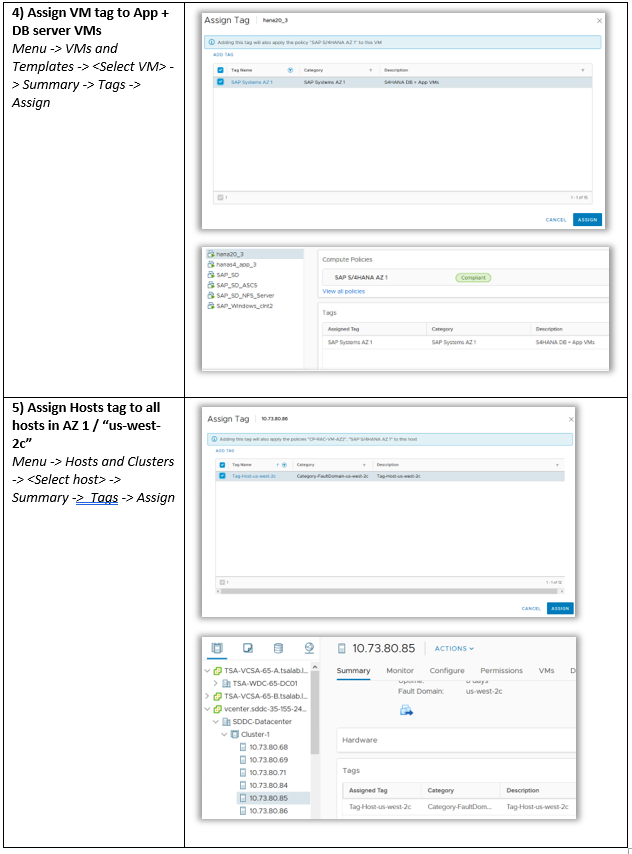The height and width of the screenshot is (854, 632).
Task: Close the 10.73.80.86 Assign Tag dialog
Action: pos(571,419)
